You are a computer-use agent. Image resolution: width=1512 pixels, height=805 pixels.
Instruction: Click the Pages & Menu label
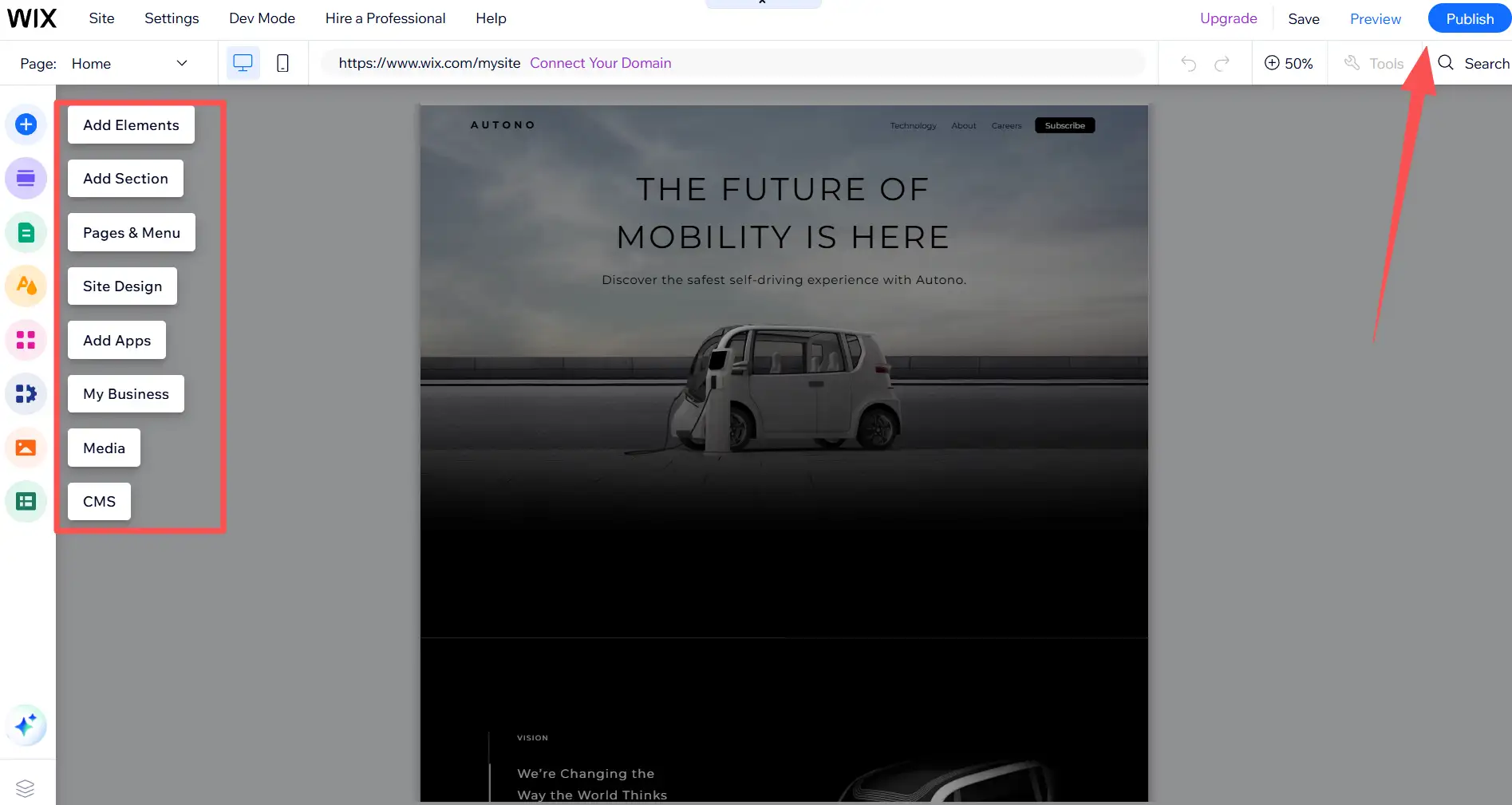click(132, 232)
